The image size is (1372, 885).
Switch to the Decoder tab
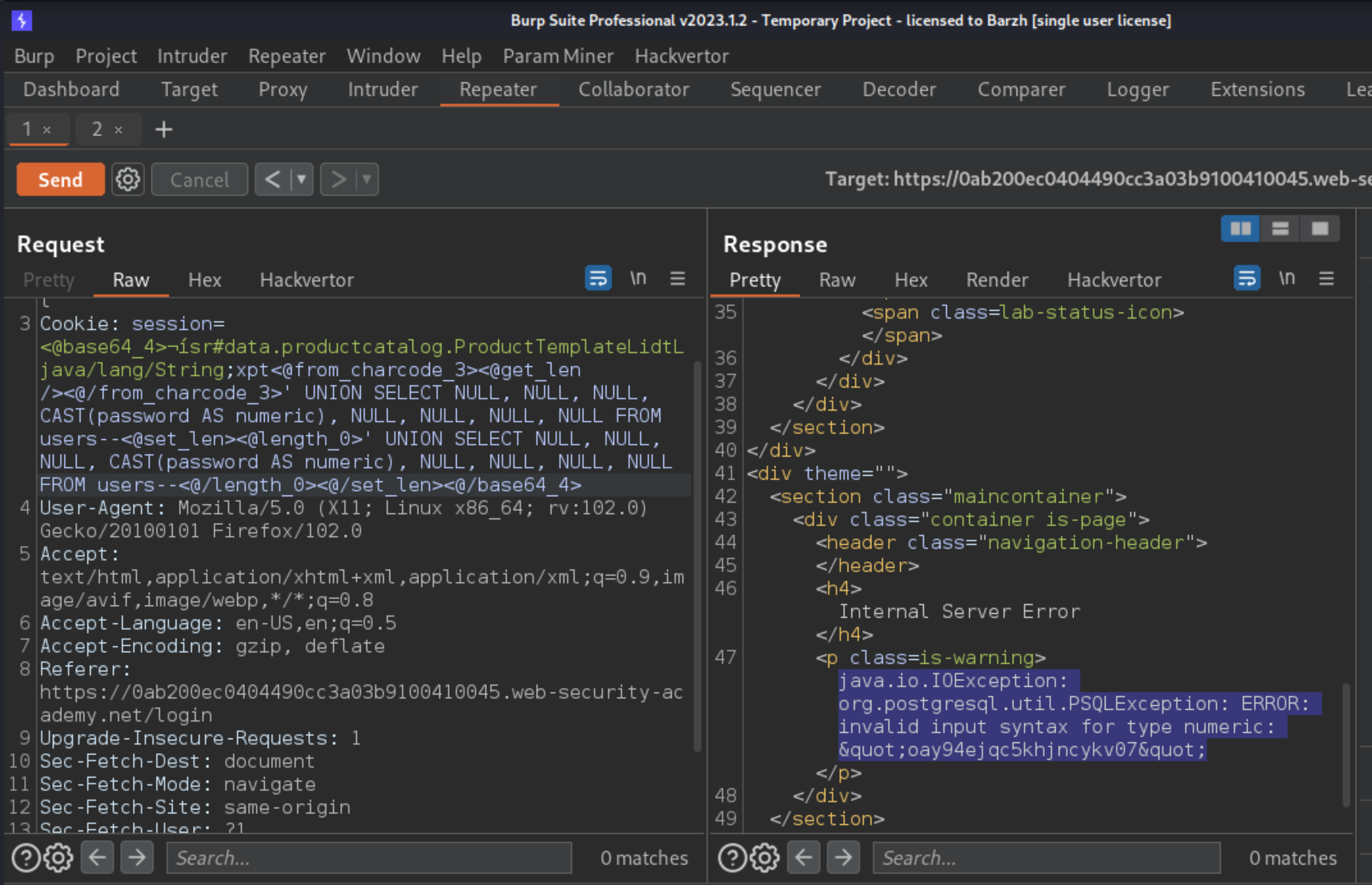pos(899,90)
